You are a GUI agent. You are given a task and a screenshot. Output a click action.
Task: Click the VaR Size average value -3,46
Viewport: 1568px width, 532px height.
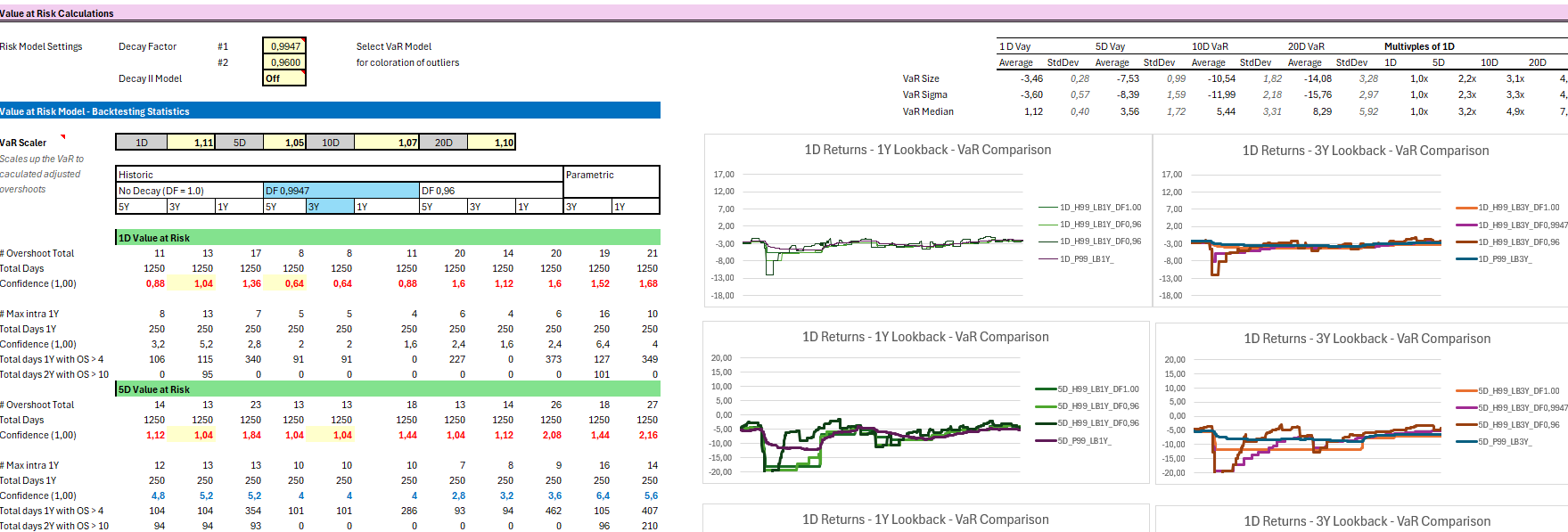click(x=1031, y=78)
